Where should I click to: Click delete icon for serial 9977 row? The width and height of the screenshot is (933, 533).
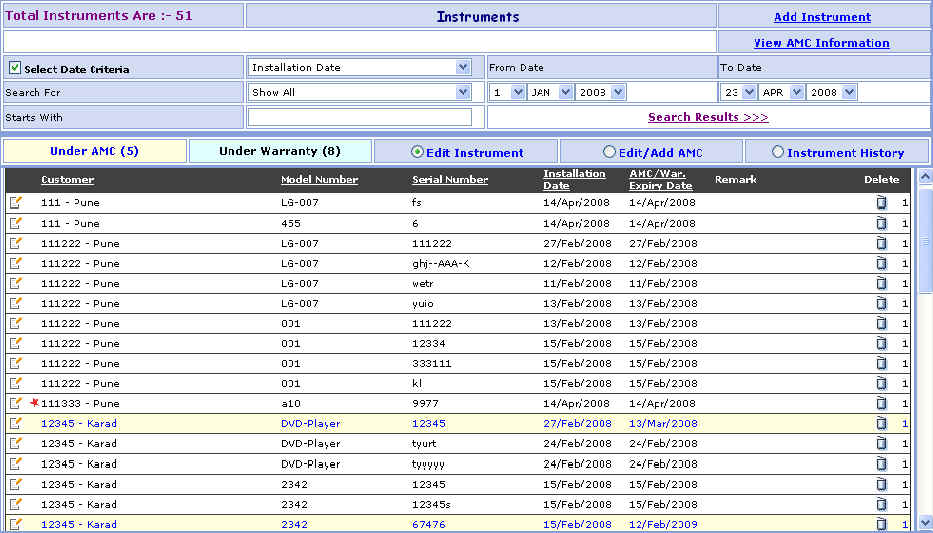coord(881,403)
